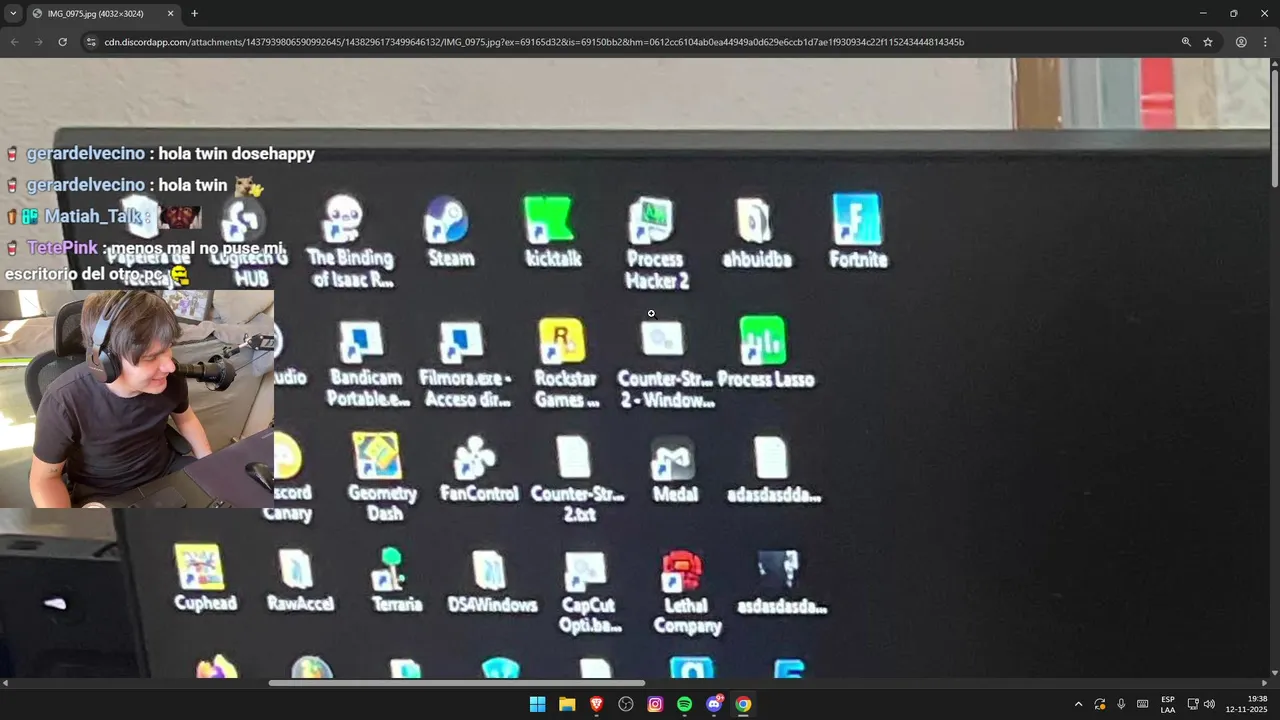Open the Chrome three-dot menu
This screenshot has width=1280, height=720.
tap(1264, 42)
